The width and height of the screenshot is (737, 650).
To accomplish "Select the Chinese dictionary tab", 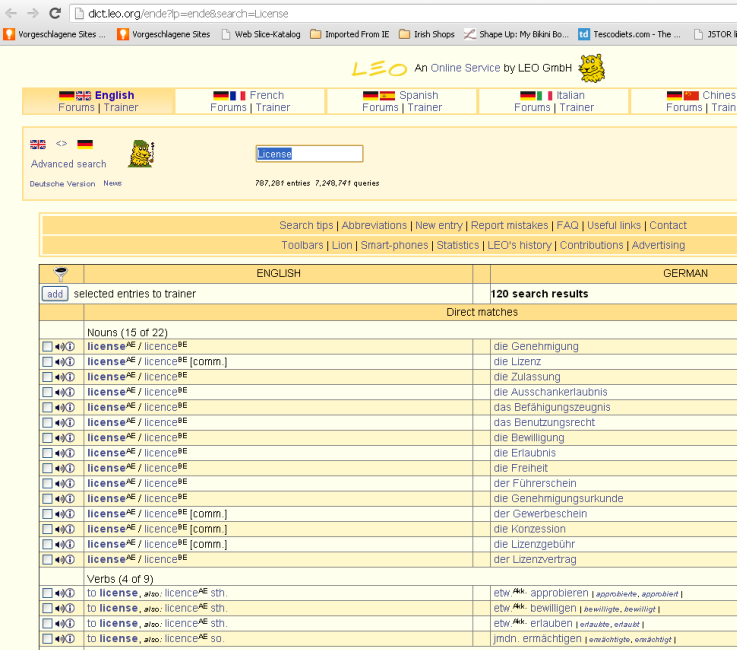I will coord(718,95).
